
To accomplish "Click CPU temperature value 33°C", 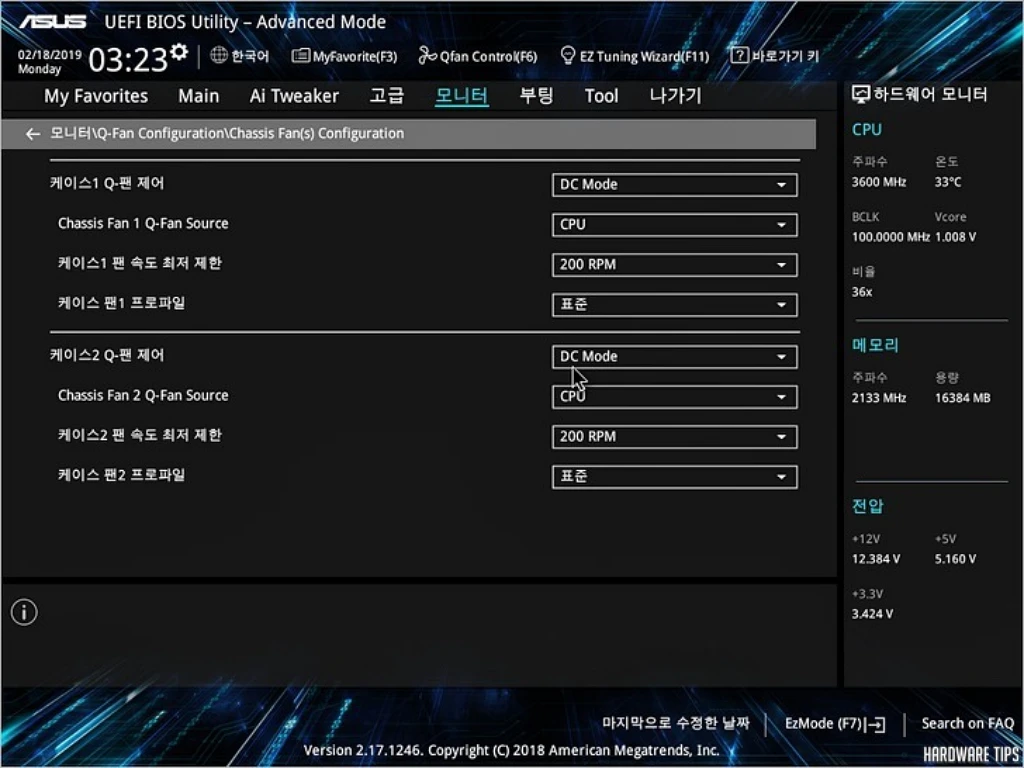I will click(948, 182).
